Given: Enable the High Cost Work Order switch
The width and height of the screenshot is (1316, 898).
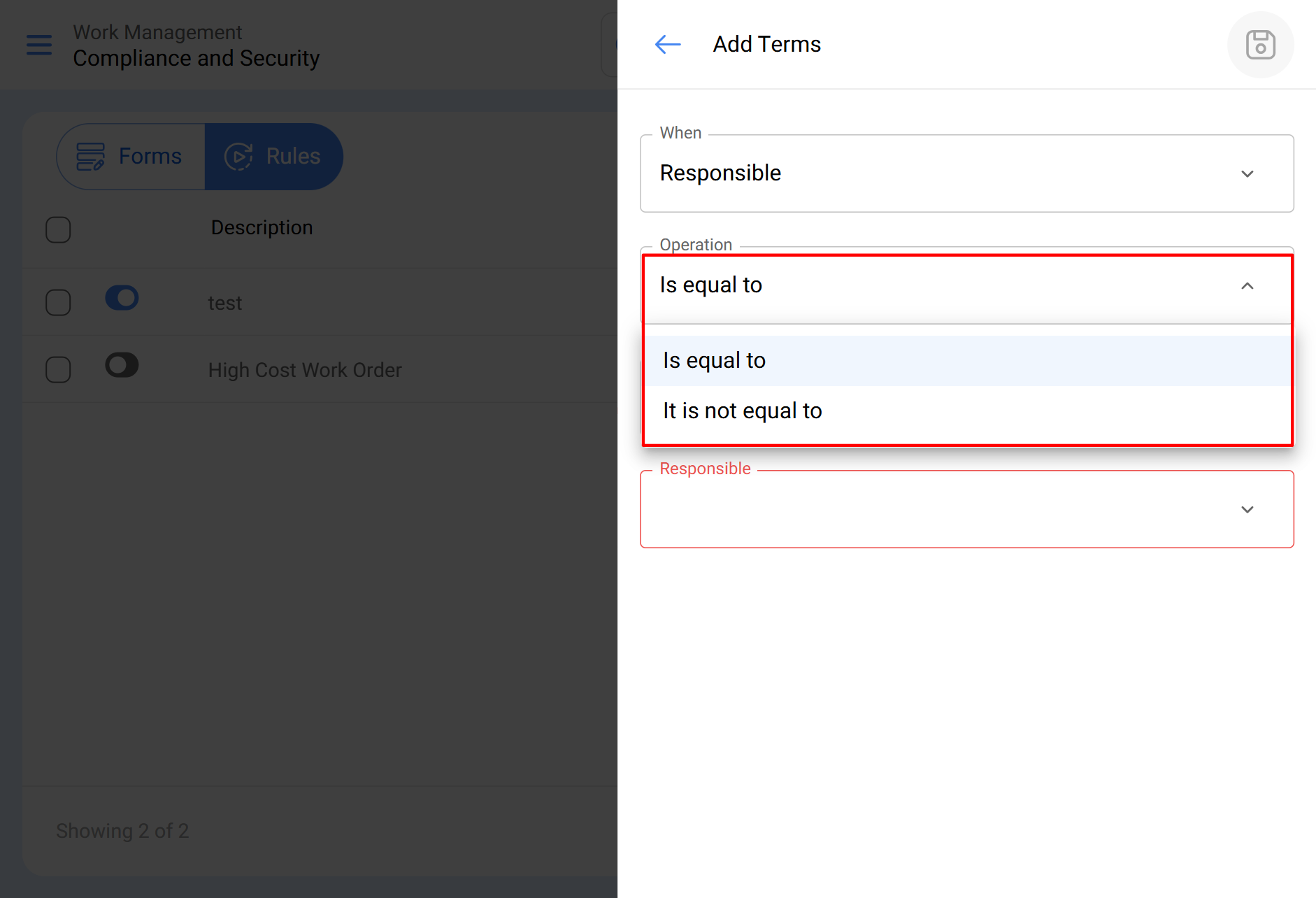Looking at the screenshot, I should pyautogui.click(x=122, y=365).
